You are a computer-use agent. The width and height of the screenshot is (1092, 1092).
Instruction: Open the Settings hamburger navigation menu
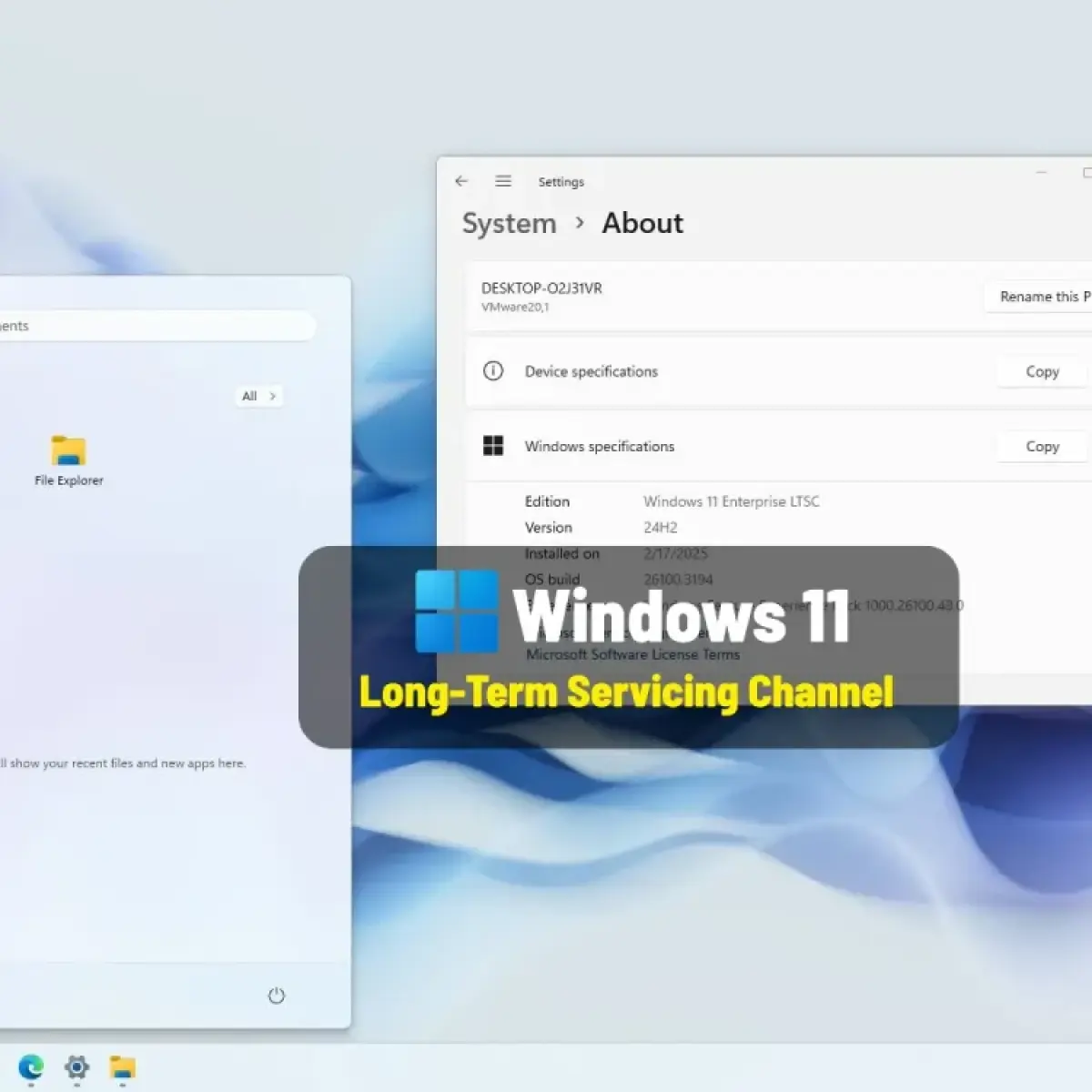point(503,181)
